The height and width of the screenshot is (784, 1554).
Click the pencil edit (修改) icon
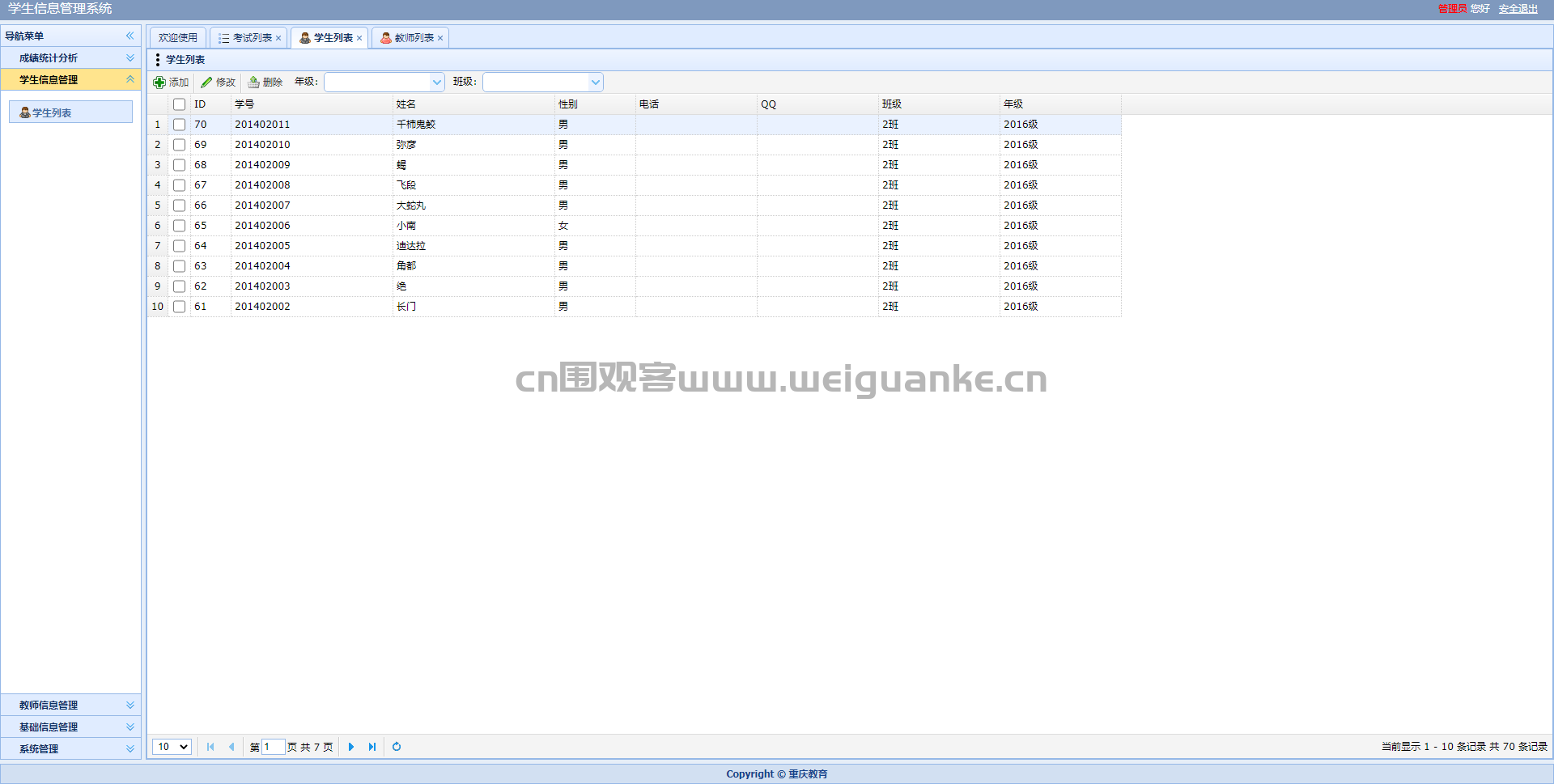coord(206,83)
